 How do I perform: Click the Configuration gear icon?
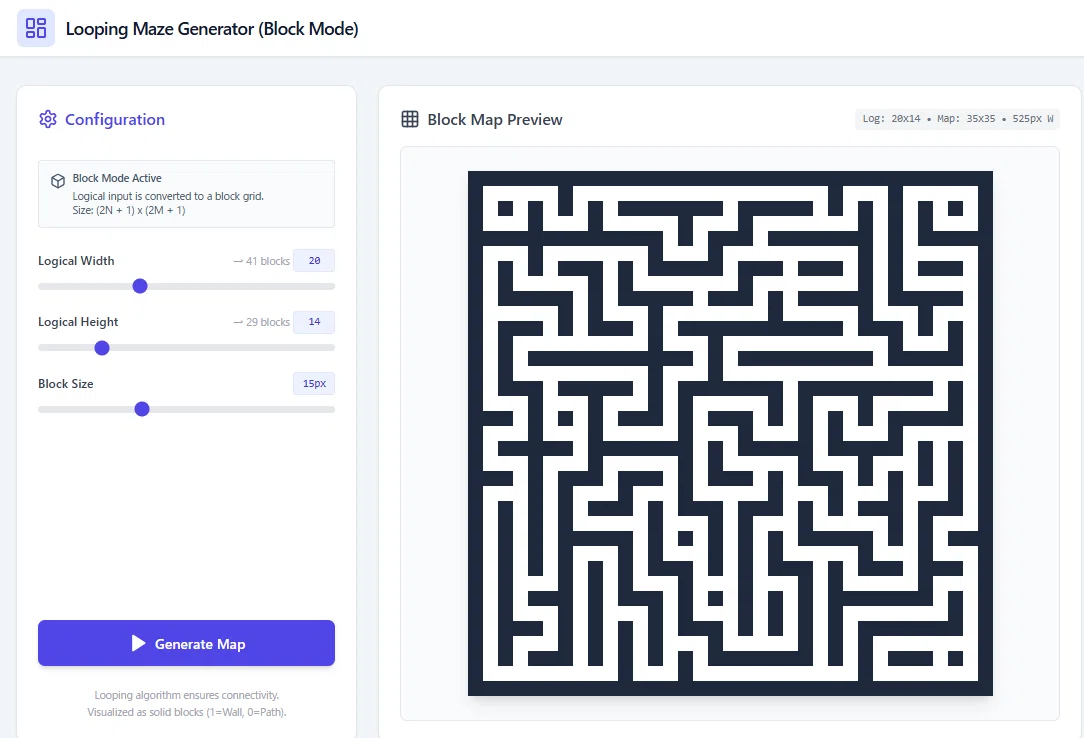[x=48, y=120]
